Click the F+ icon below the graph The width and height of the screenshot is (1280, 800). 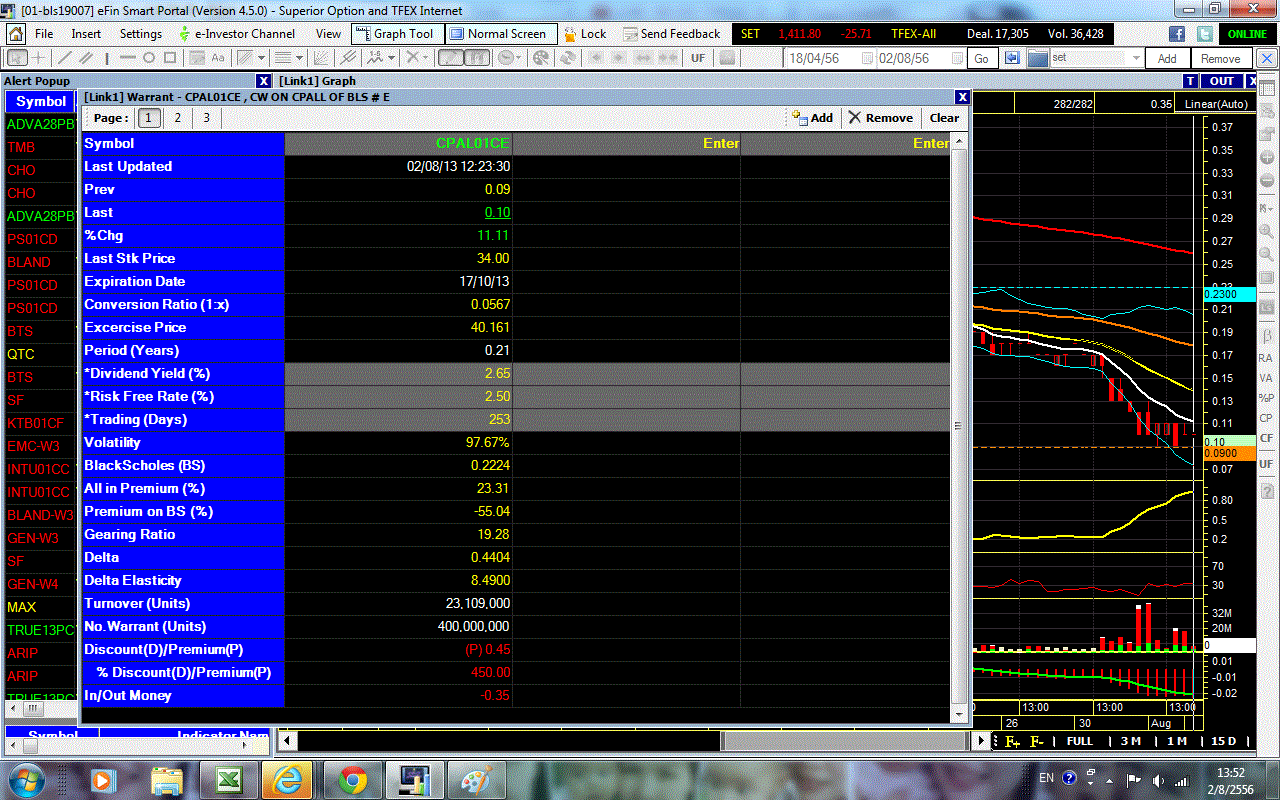pos(1012,741)
